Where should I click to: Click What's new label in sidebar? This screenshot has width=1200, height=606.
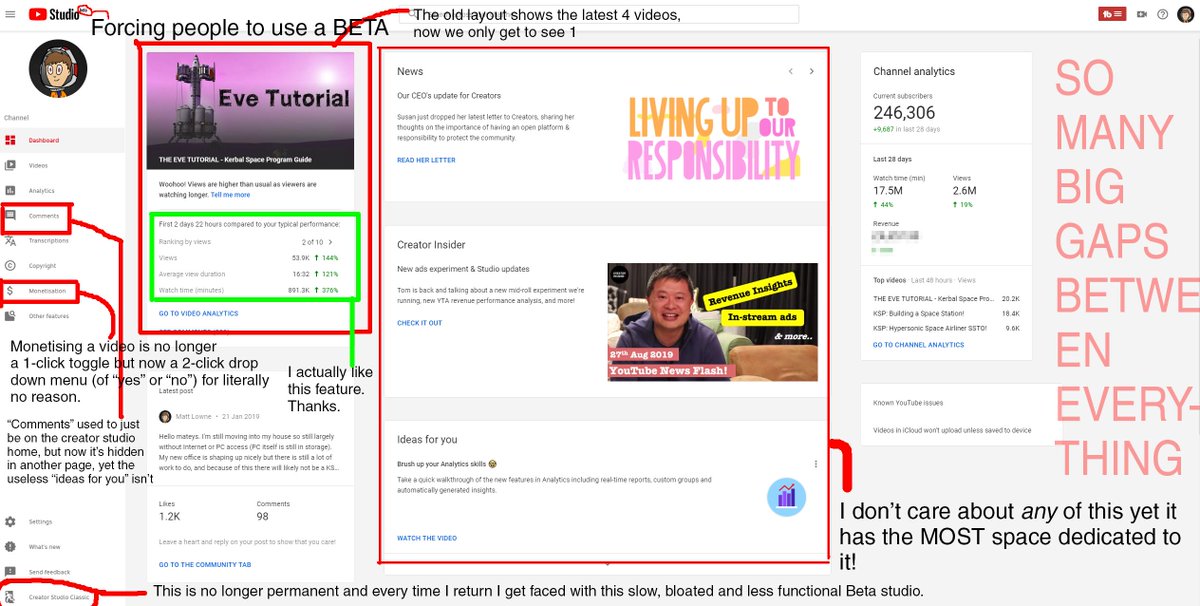(x=44, y=547)
